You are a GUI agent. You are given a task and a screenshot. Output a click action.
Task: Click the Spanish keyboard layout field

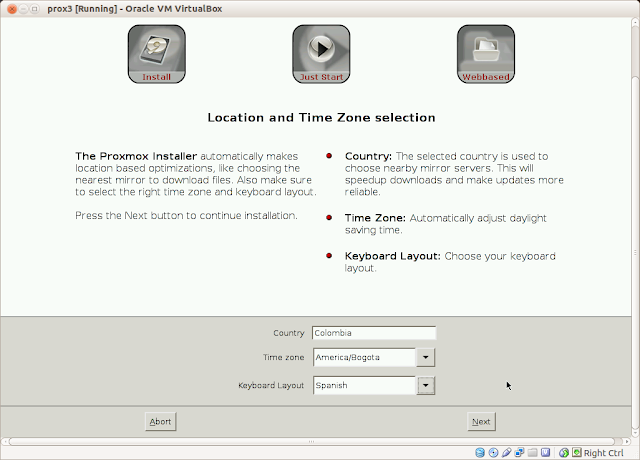(364, 385)
